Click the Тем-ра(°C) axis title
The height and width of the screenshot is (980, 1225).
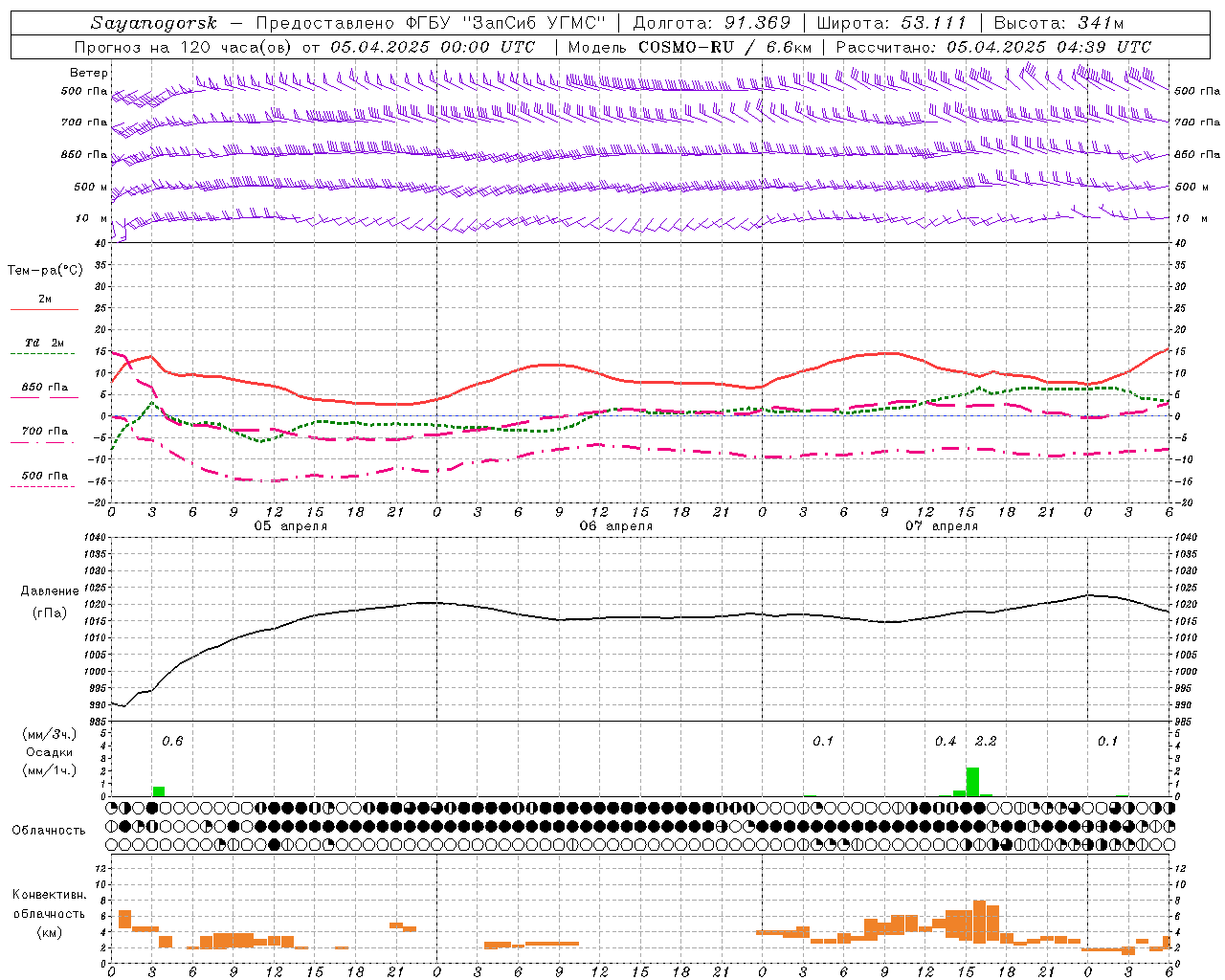tap(45, 271)
